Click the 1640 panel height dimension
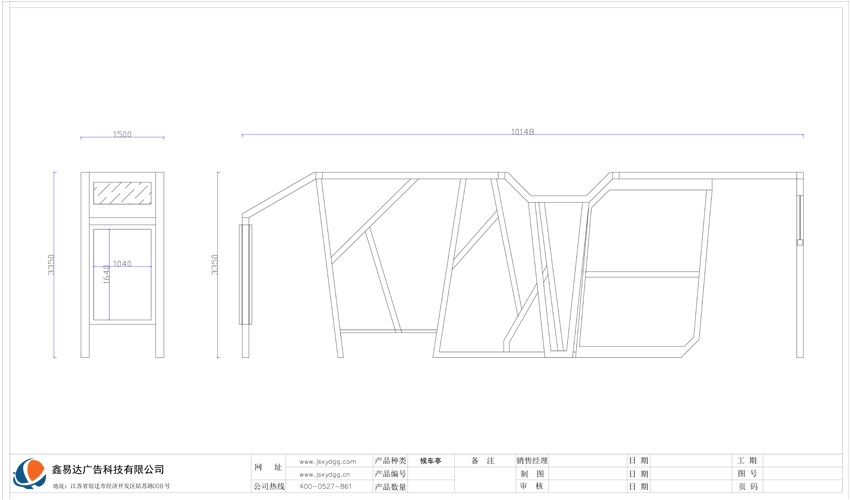The width and height of the screenshot is (850, 500). pyautogui.click(x=106, y=274)
